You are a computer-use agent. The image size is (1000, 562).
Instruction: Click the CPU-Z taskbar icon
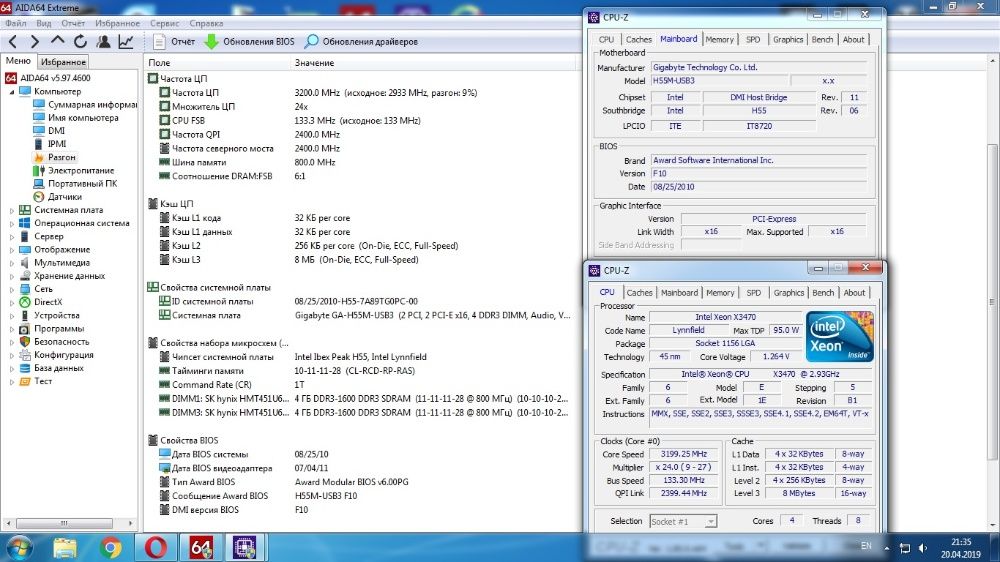(245, 547)
